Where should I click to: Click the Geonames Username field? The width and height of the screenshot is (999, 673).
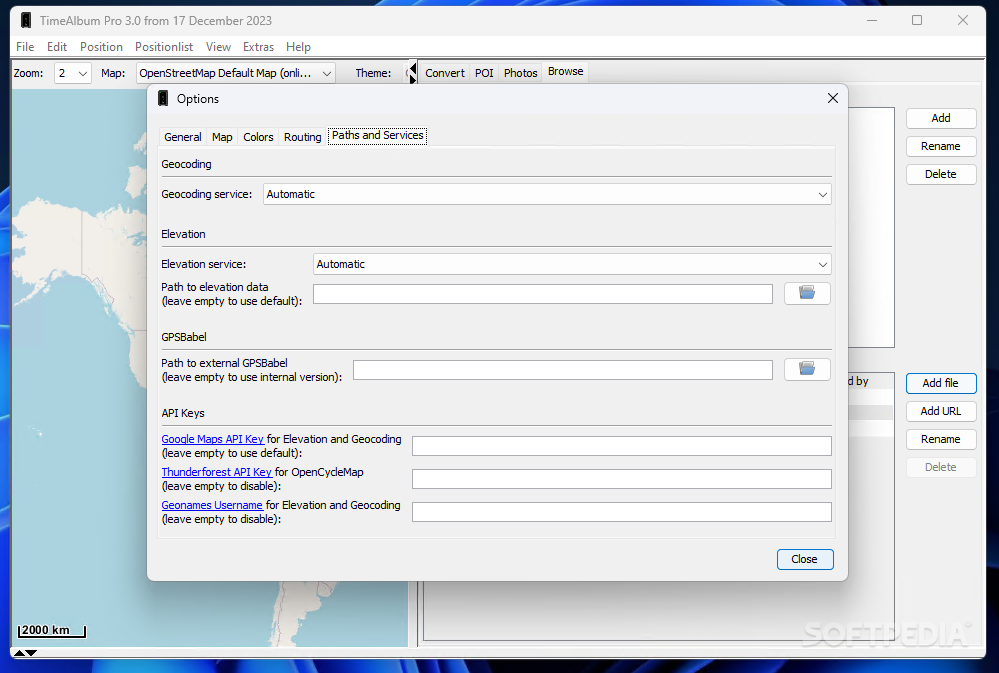(x=622, y=512)
